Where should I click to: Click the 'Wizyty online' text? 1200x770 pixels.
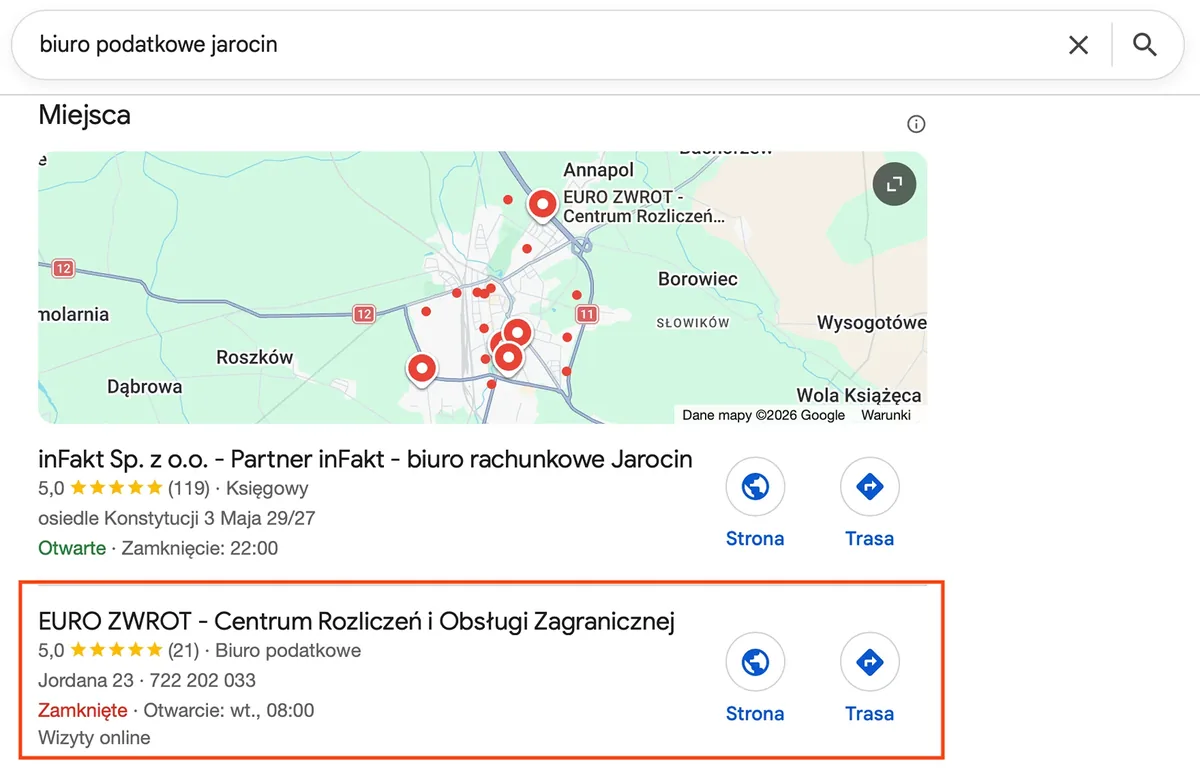click(94, 738)
